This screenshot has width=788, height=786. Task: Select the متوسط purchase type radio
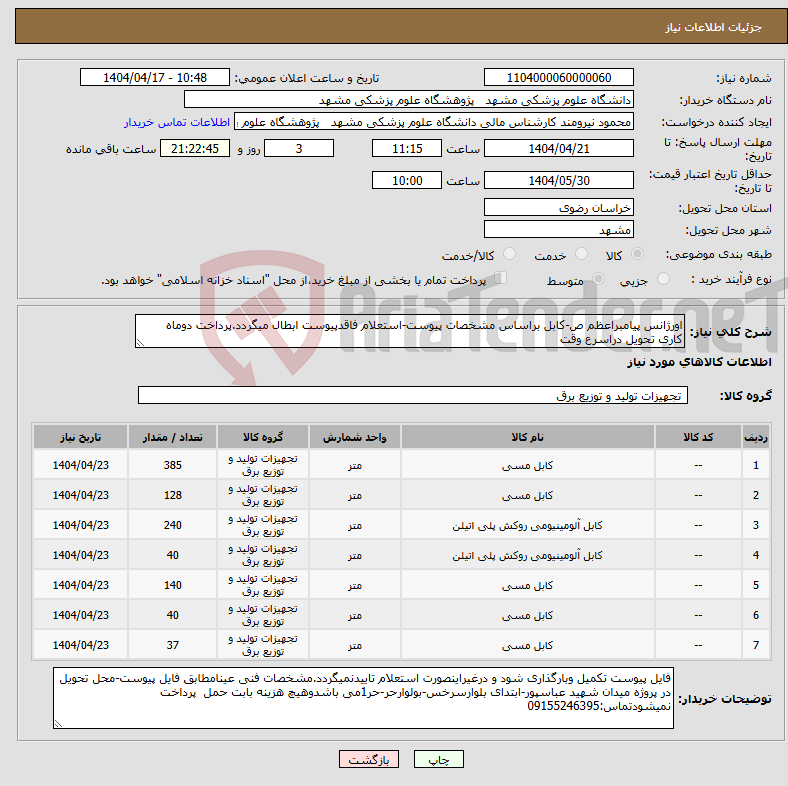tap(598, 278)
